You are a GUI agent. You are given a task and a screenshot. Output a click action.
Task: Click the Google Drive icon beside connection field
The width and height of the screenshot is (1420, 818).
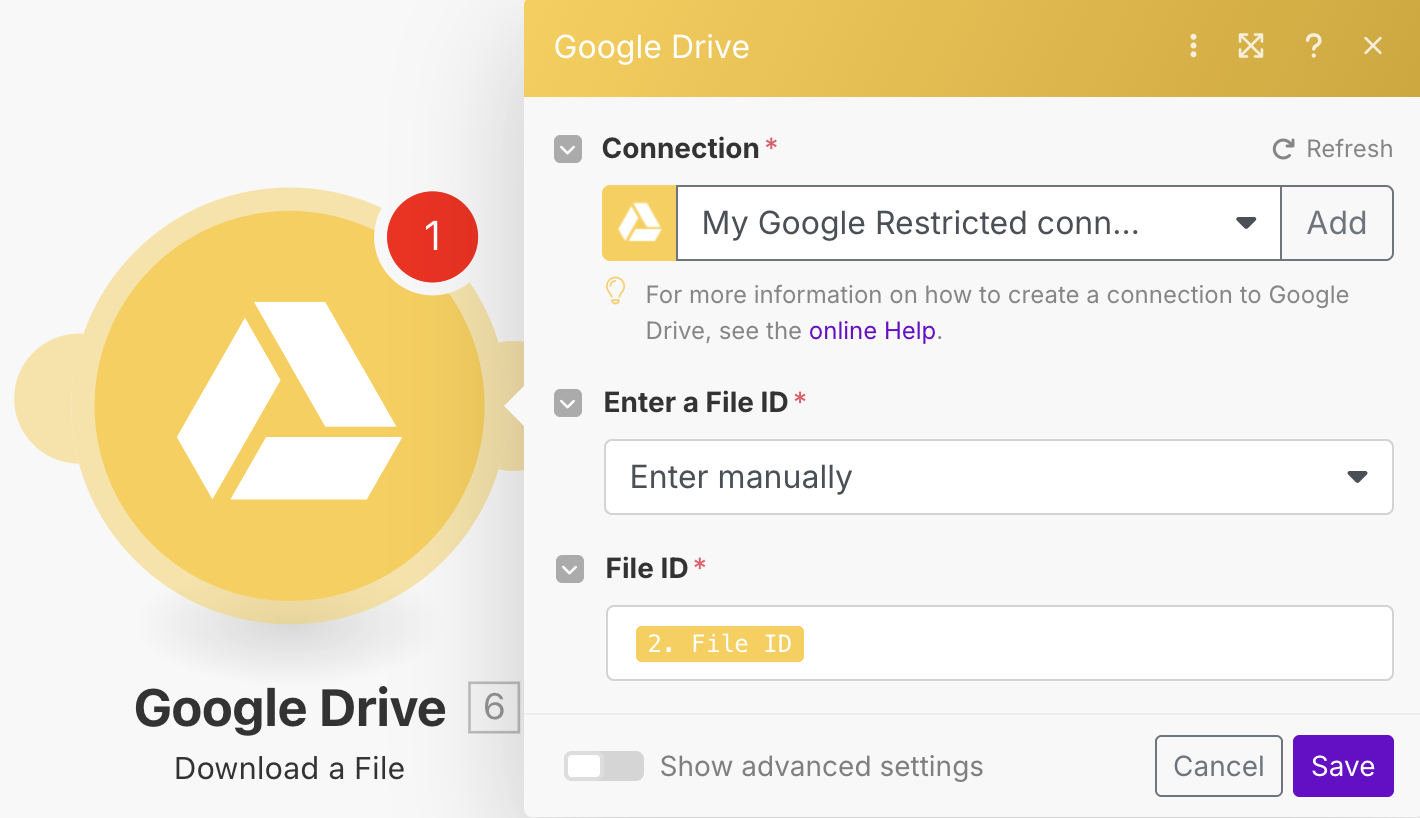(639, 222)
